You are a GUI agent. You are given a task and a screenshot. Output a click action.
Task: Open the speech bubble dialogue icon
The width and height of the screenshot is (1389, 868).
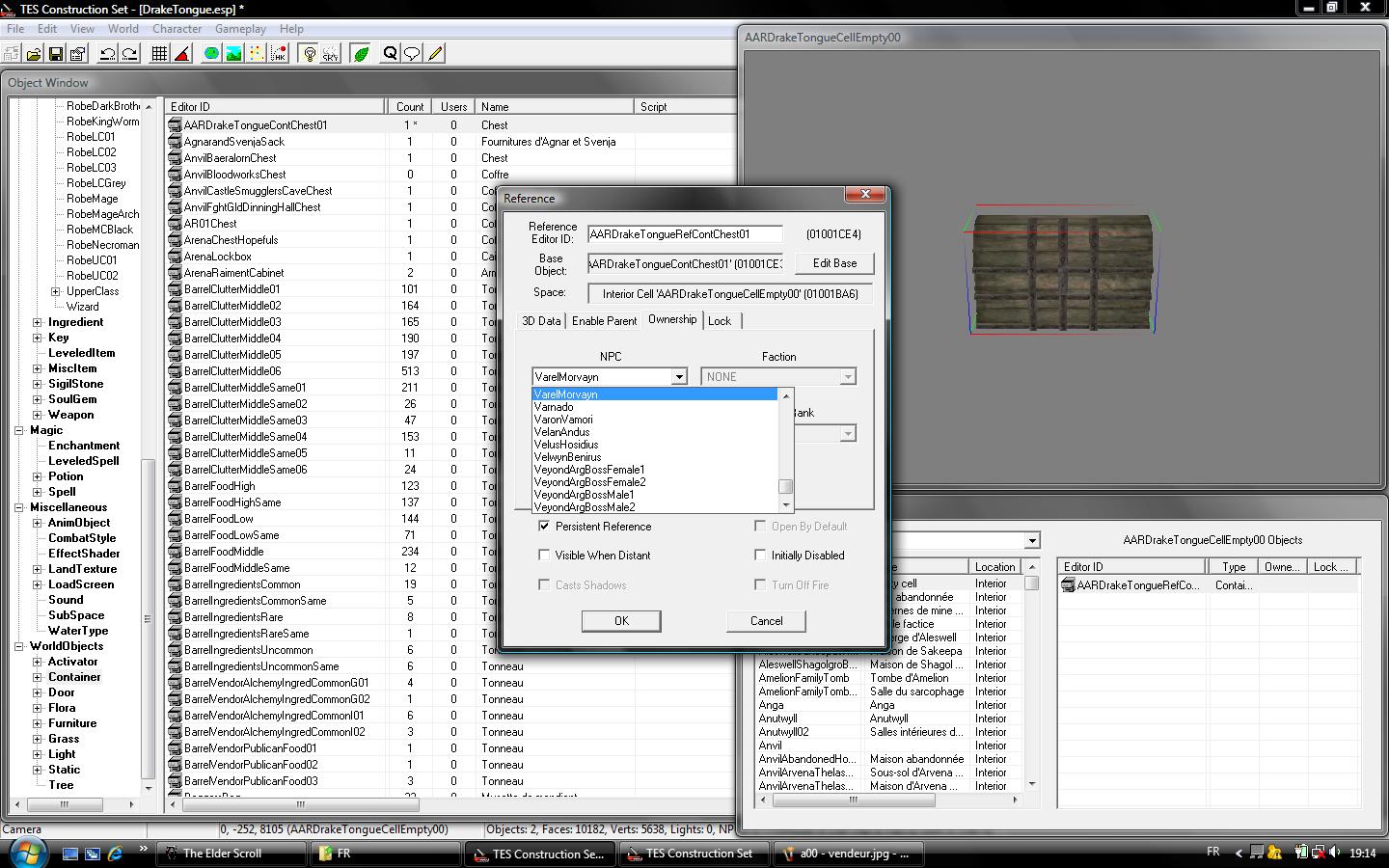[413, 54]
